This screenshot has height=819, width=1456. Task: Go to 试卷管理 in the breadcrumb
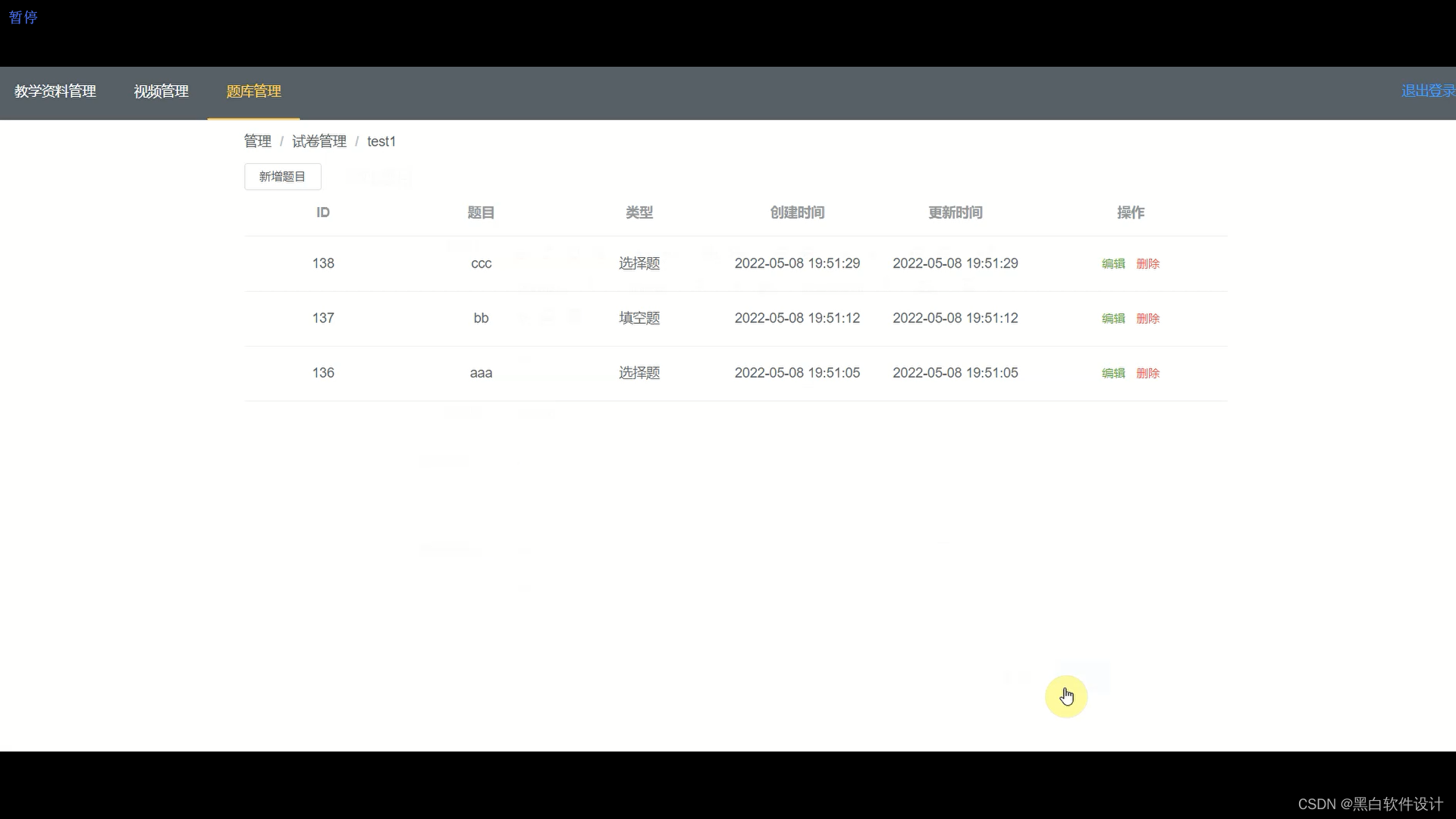click(319, 141)
